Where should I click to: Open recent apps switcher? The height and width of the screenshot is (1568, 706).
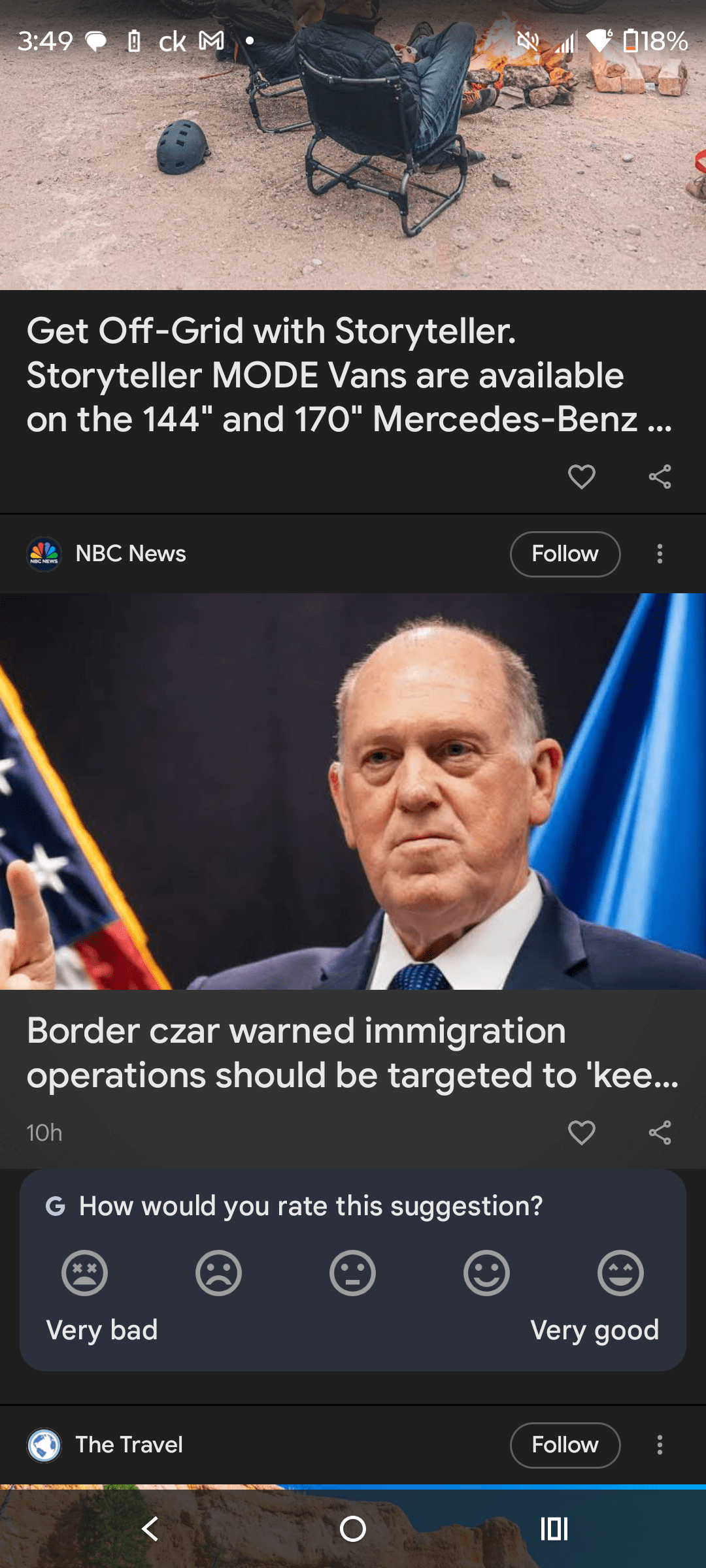coord(554,1529)
